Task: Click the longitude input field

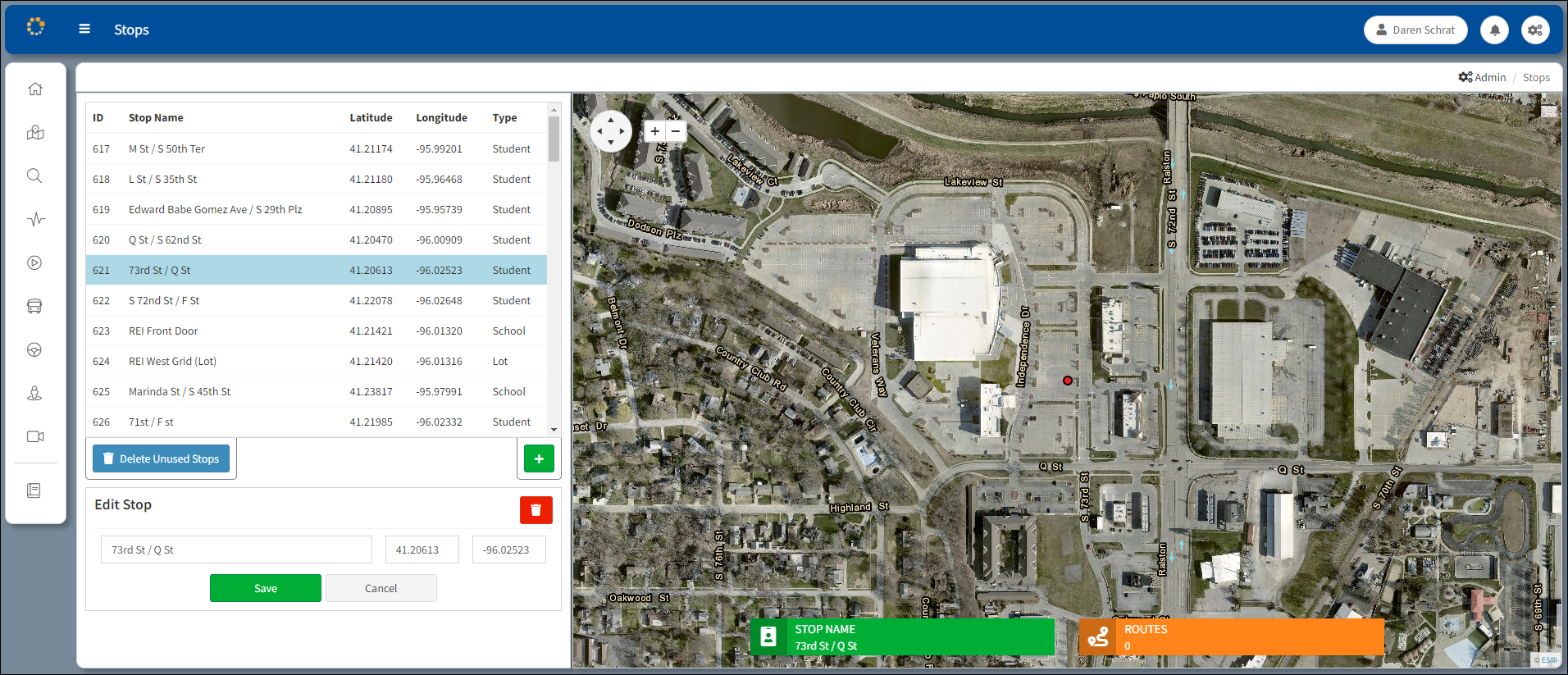Action: tap(508, 550)
